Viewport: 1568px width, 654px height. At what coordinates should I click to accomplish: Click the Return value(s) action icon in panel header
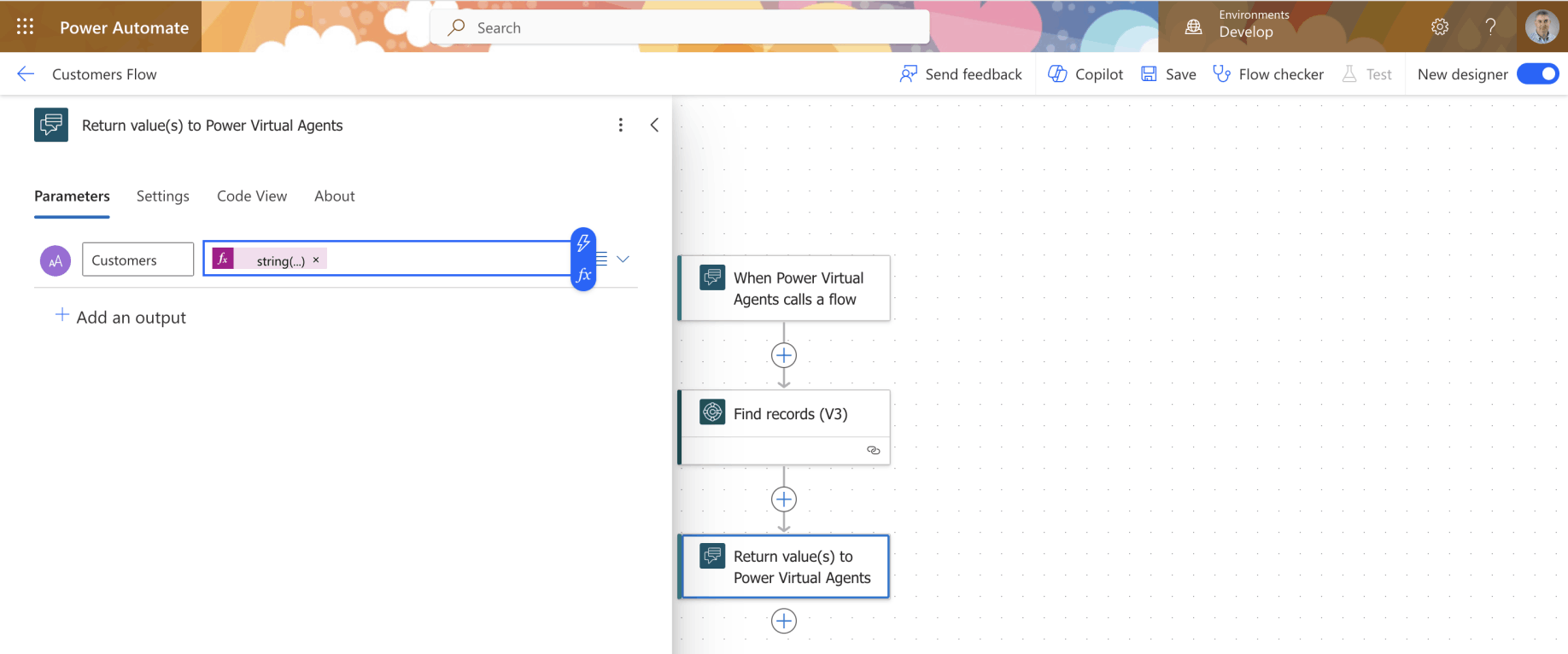51,125
